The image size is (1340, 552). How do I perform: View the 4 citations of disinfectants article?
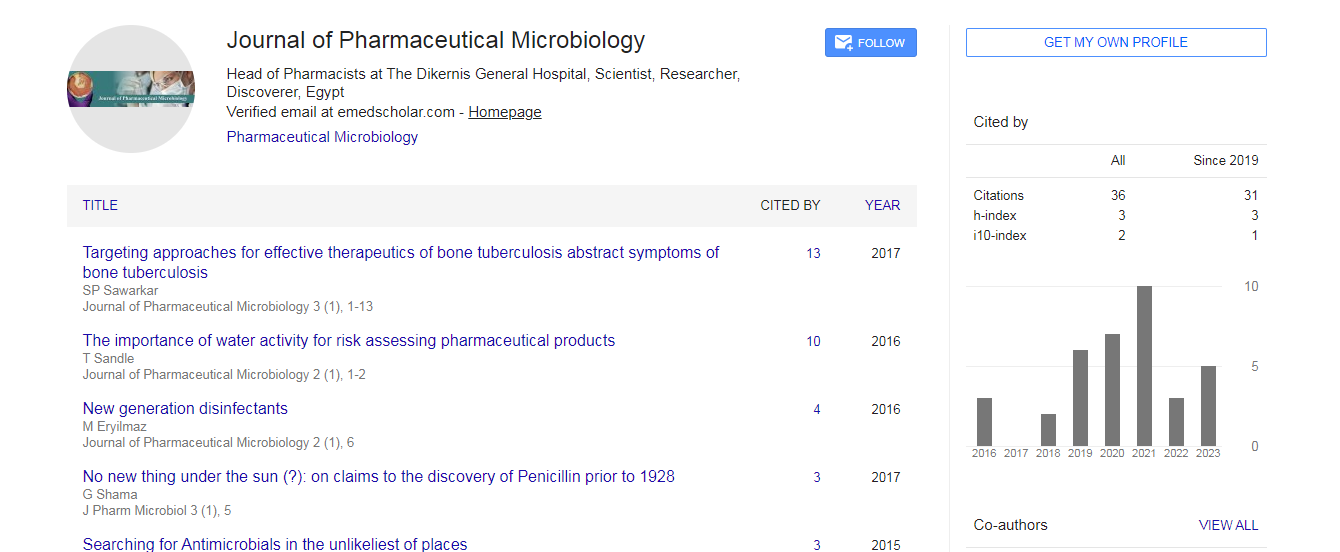[x=816, y=410]
